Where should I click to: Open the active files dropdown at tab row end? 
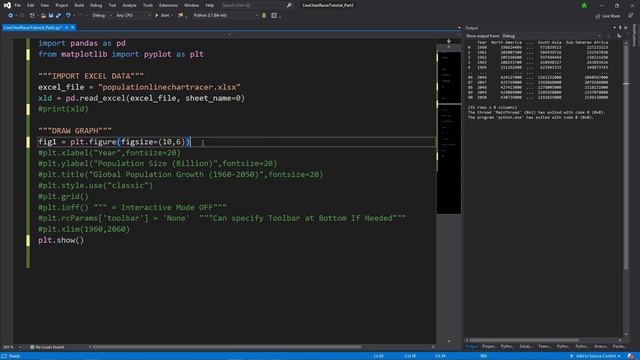(x=459, y=28)
